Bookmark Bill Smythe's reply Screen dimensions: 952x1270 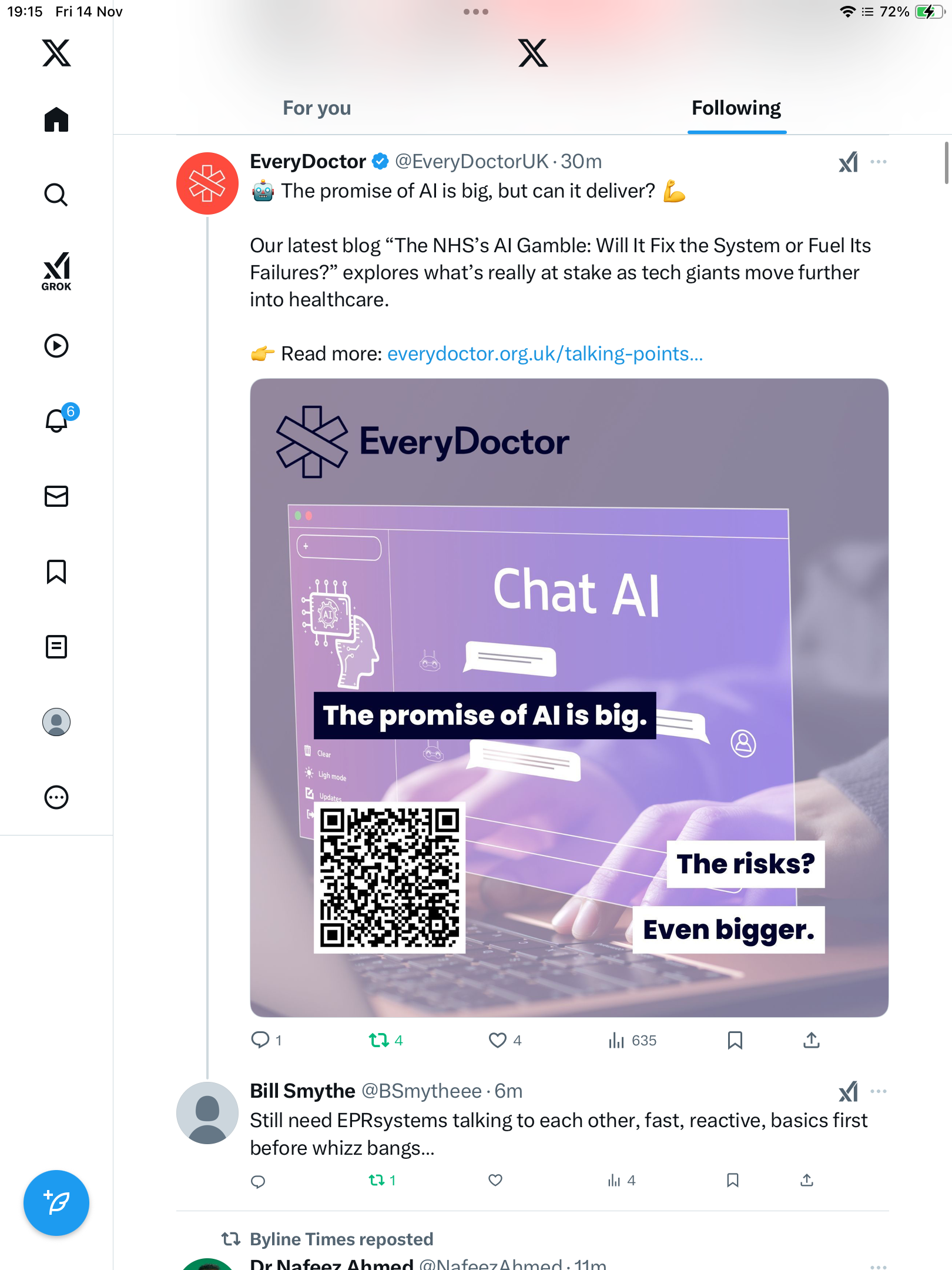[x=733, y=1180]
